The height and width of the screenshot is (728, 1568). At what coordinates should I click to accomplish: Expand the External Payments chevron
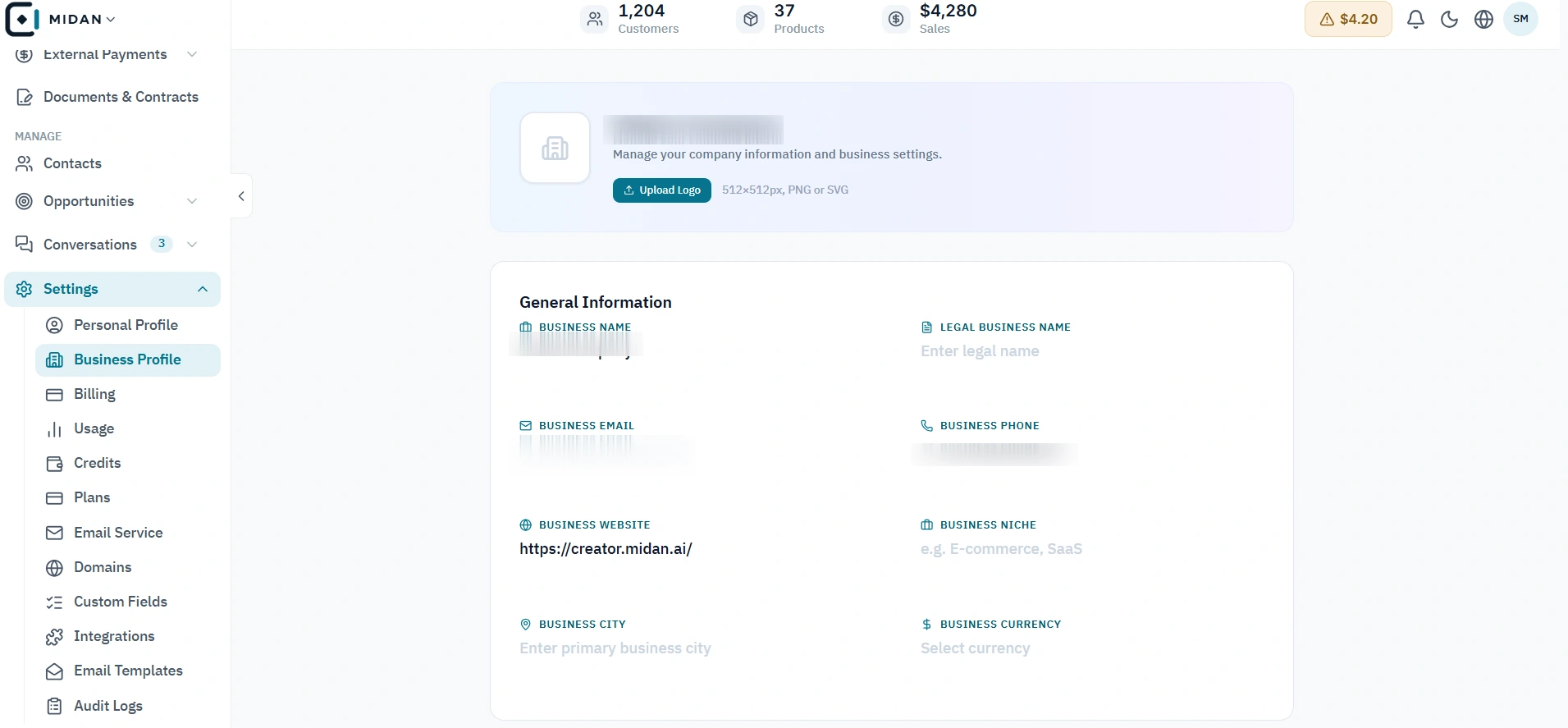point(192,54)
